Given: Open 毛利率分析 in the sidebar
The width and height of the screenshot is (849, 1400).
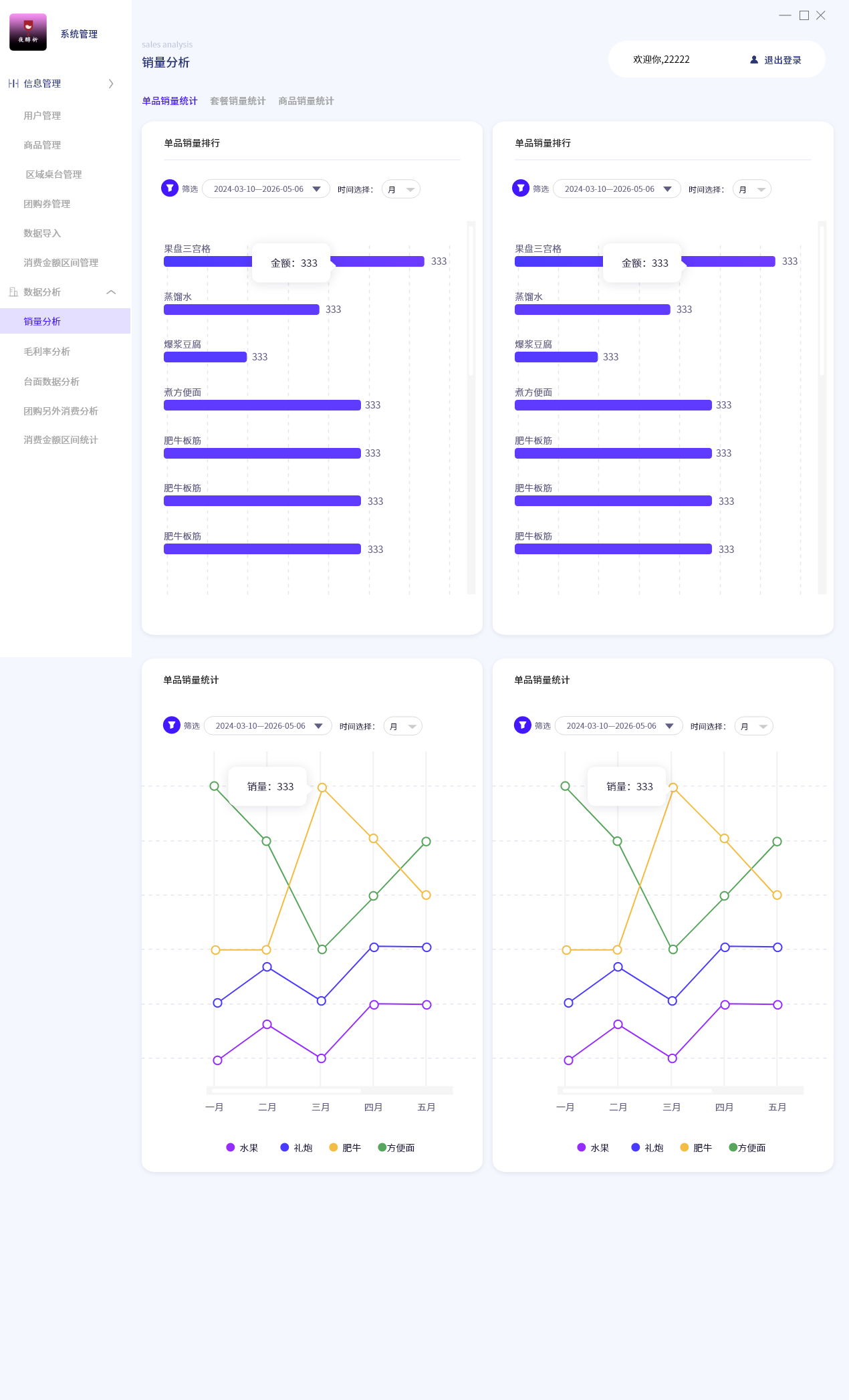Looking at the screenshot, I should click(x=47, y=352).
